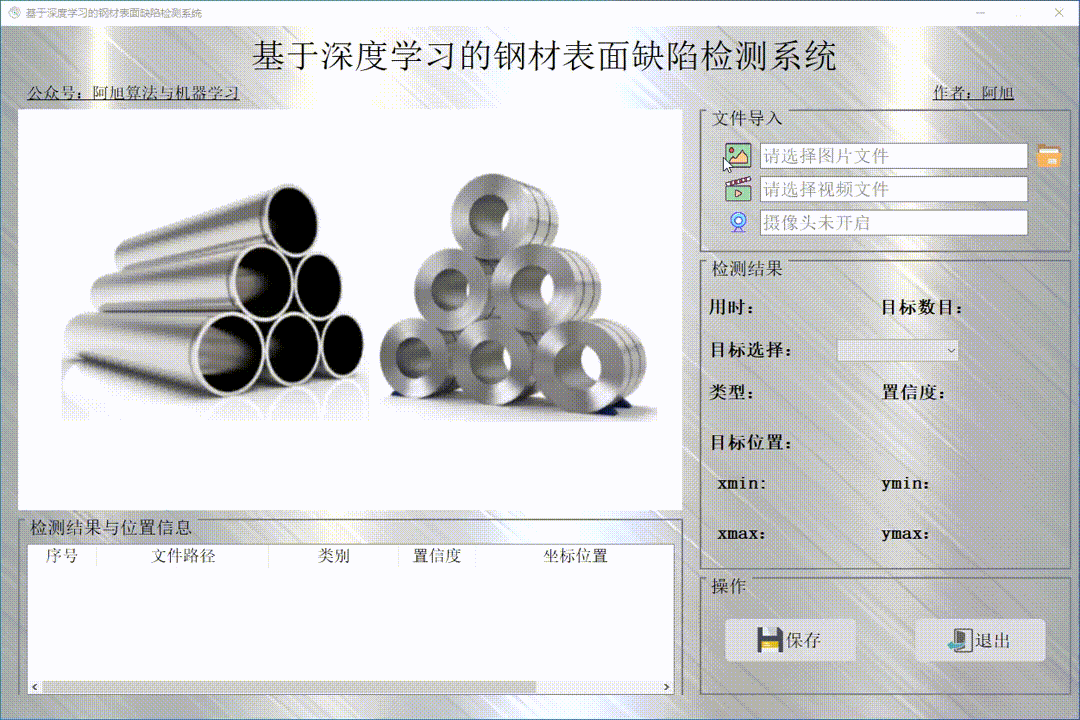This screenshot has height=720, width=1080.
Task: Click the image file import icon
Action: pos(738,156)
